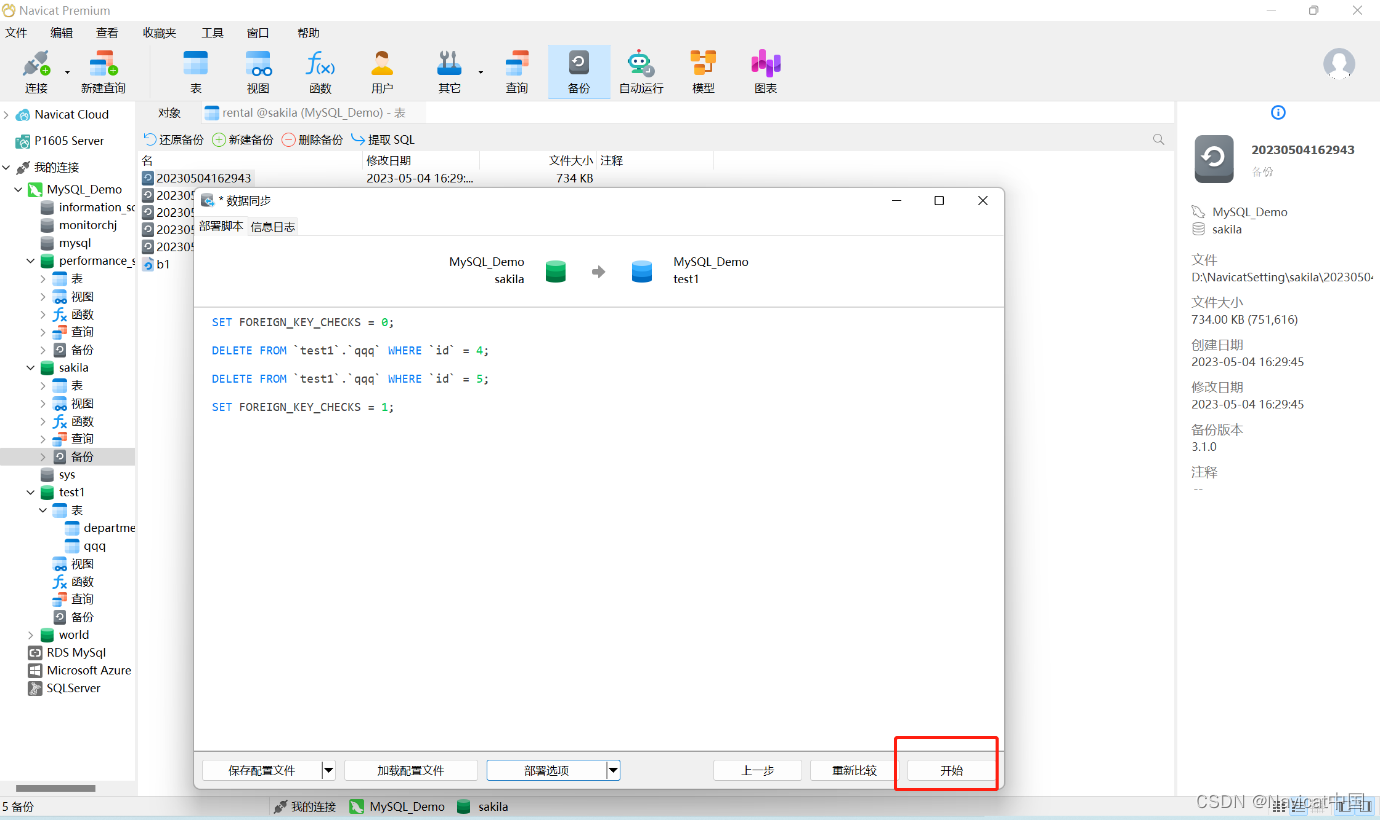The width and height of the screenshot is (1380, 820).
Task: Open dropdown arrow next to 保存配置文件
Action: point(328,771)
